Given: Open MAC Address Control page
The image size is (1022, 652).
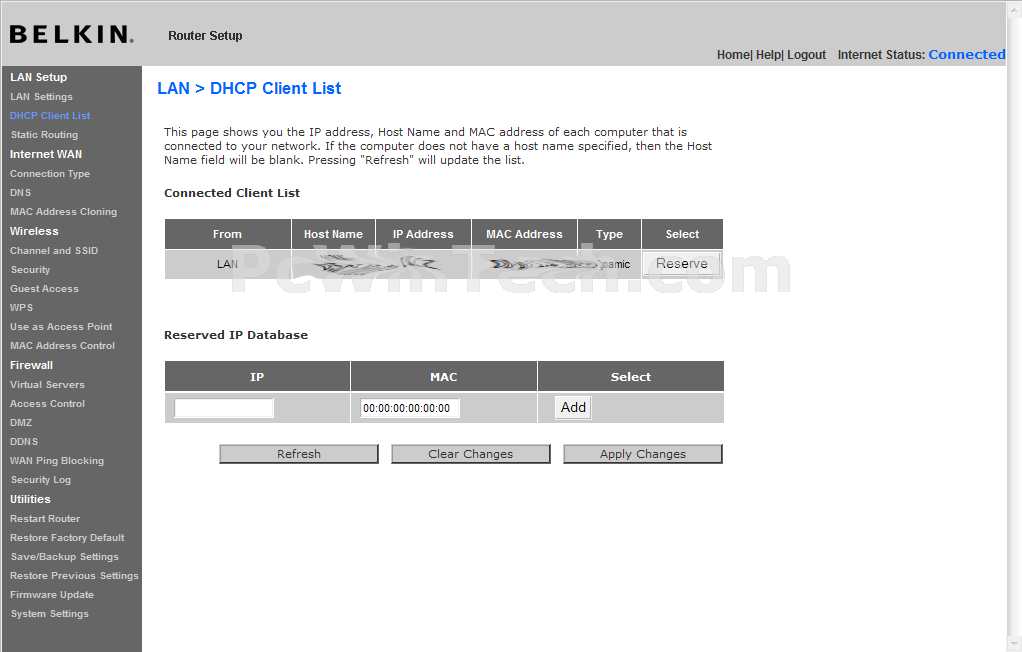Looking at the screenshot, I should 62,346.
